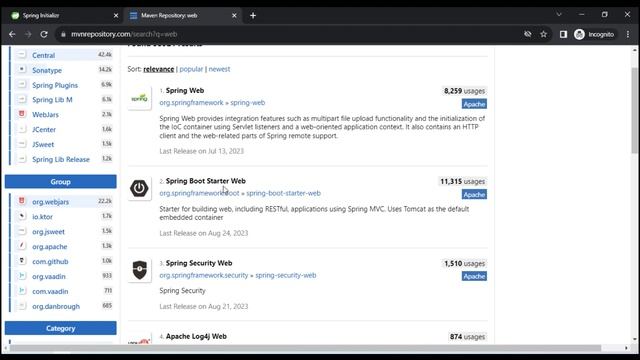
Task: Click the Spring Security Web shield icon
Action: click(140, 270)
